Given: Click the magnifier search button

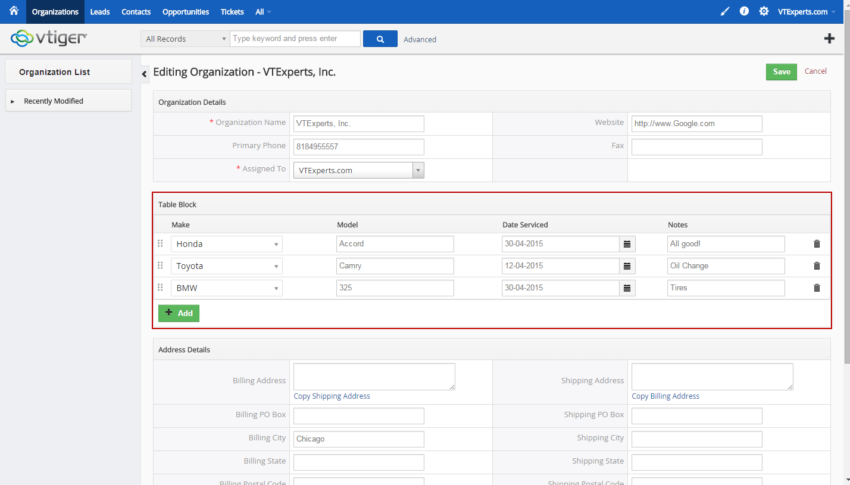Looking at the screenshot, I should [x=380, y=38].
